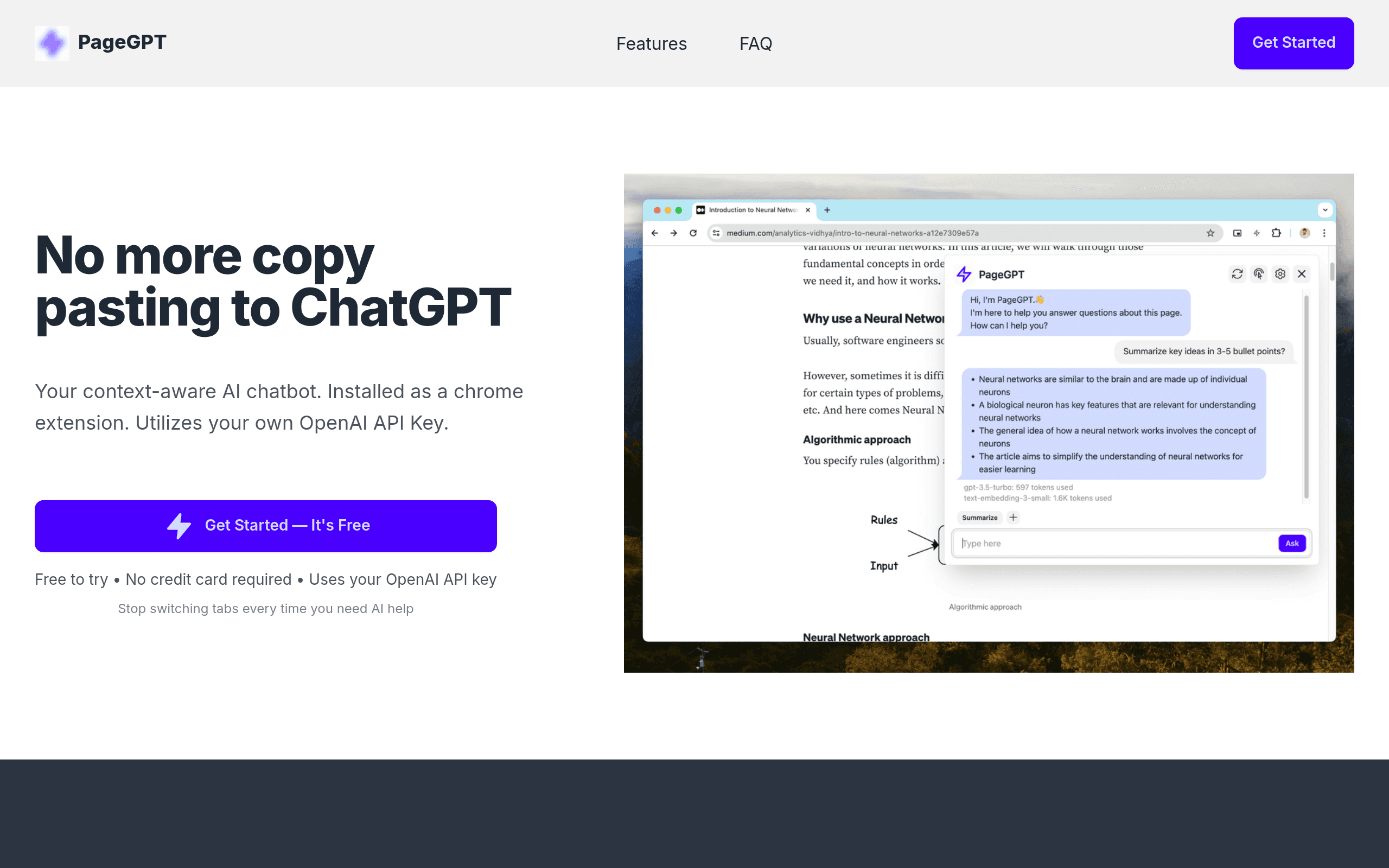Click the chat panel vertical scrollbar
Image resolution: width=1389 pixels, height=868 pixels.
pos(1307,397)
